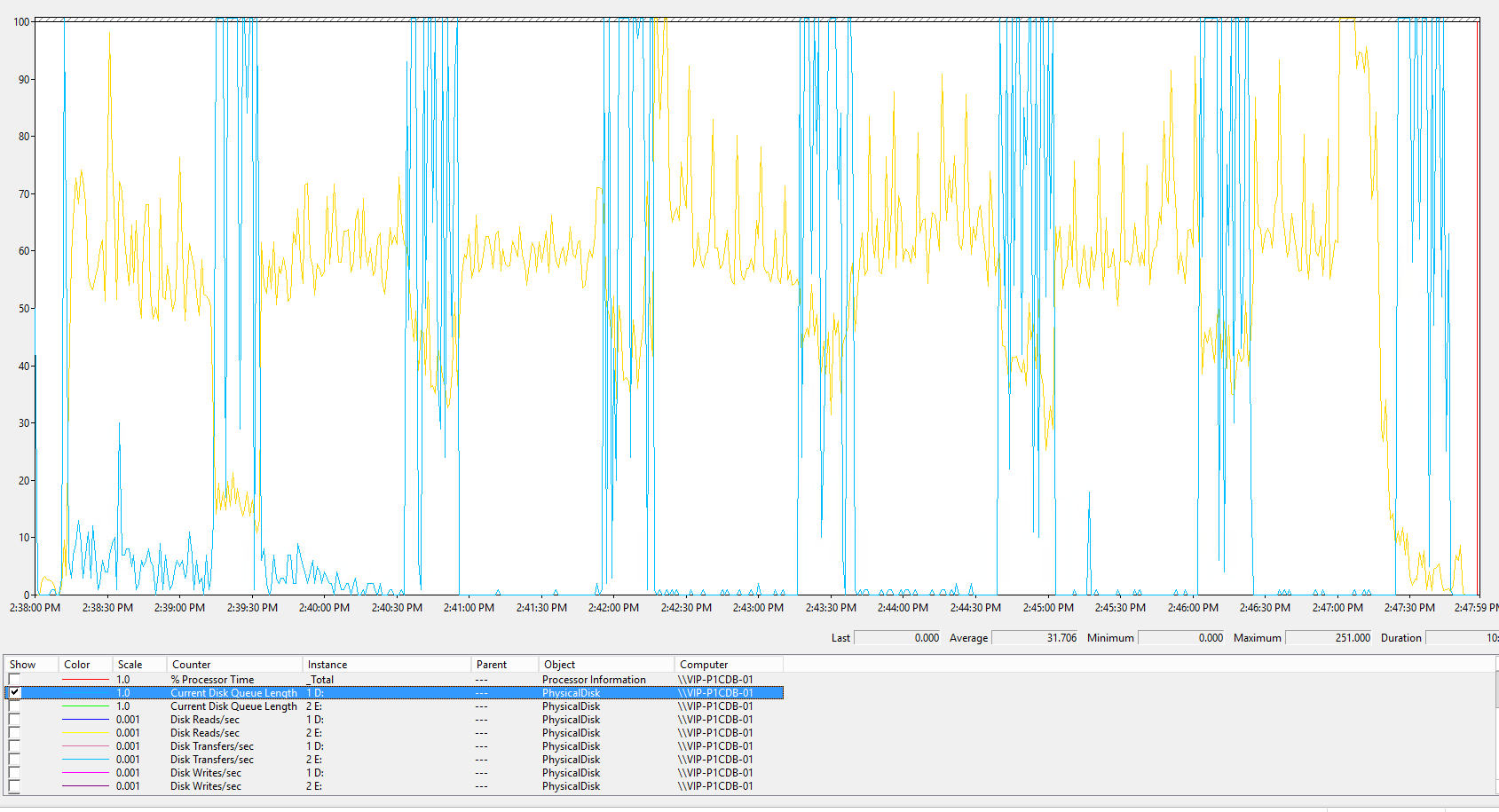This screenshot has height=812, width=1499.
Task: Click the Average value field showing 31.706
Action: [1034, 638]
